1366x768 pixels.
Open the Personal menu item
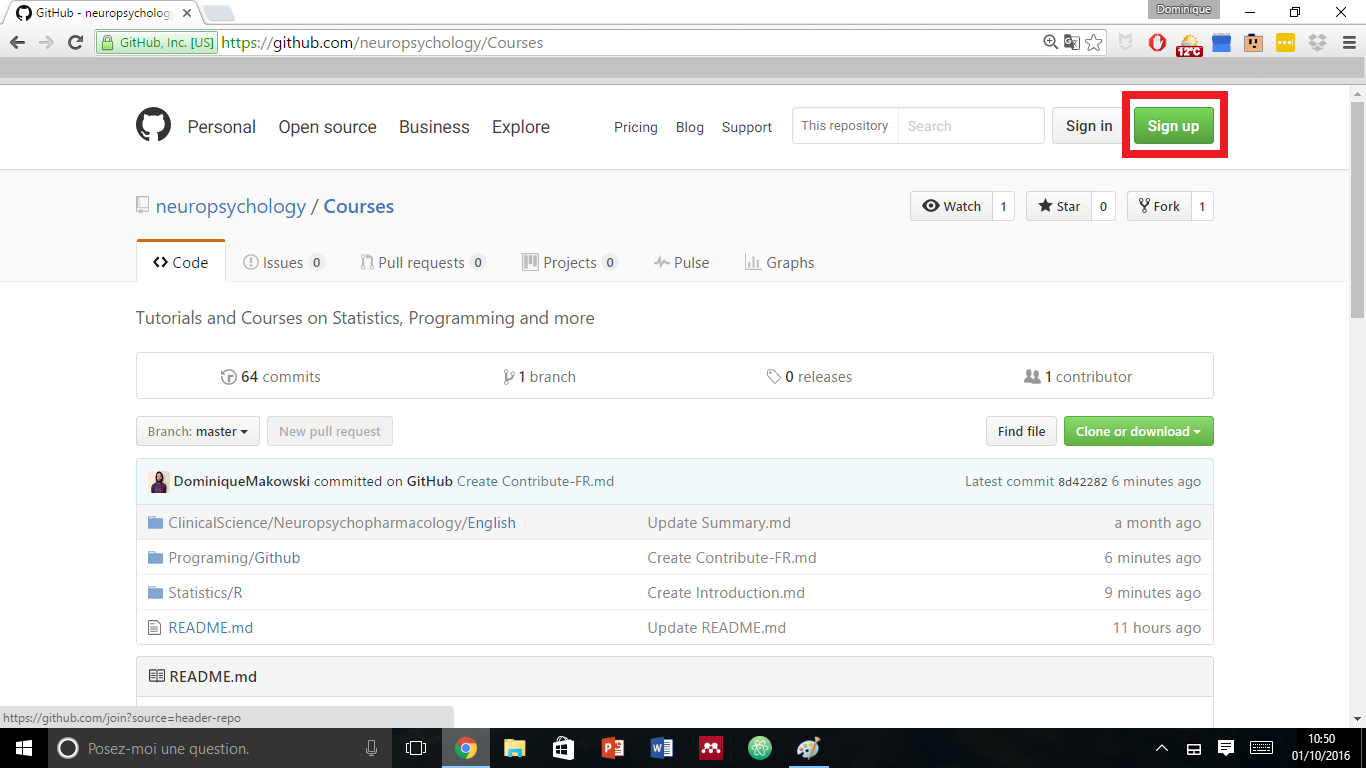pyautogui.click(x=222, y=127)
